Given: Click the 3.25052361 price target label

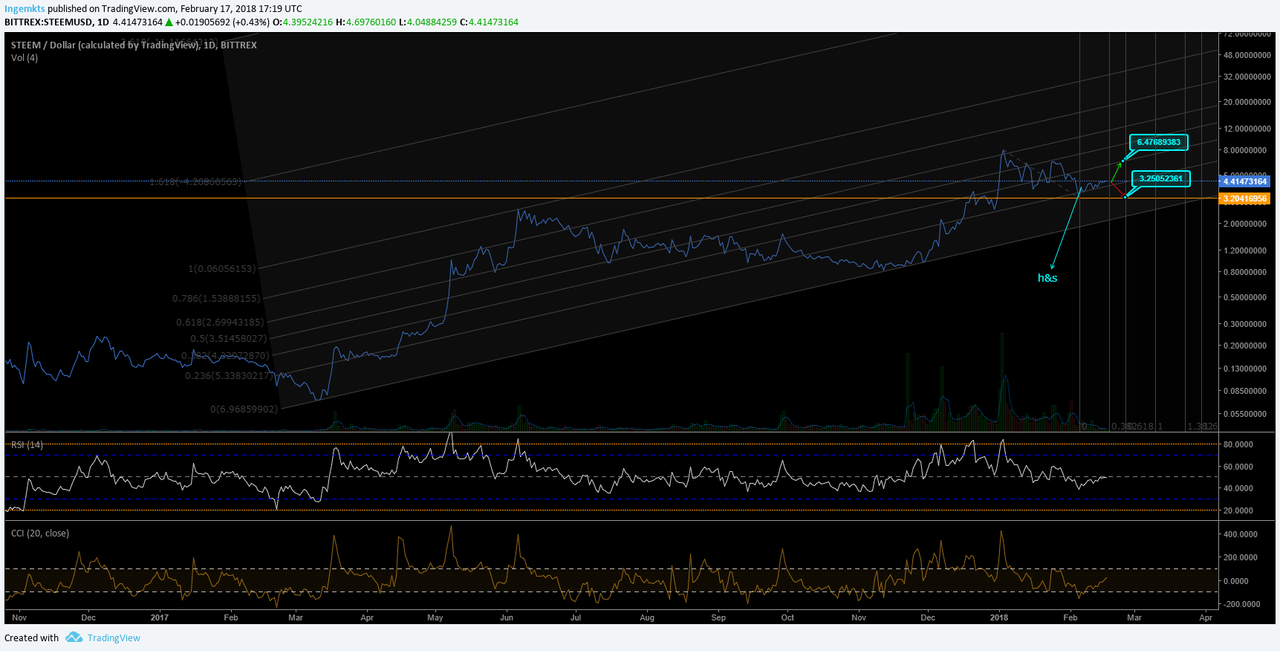Looking at the screenshot, I should (x=1159, y=178).
